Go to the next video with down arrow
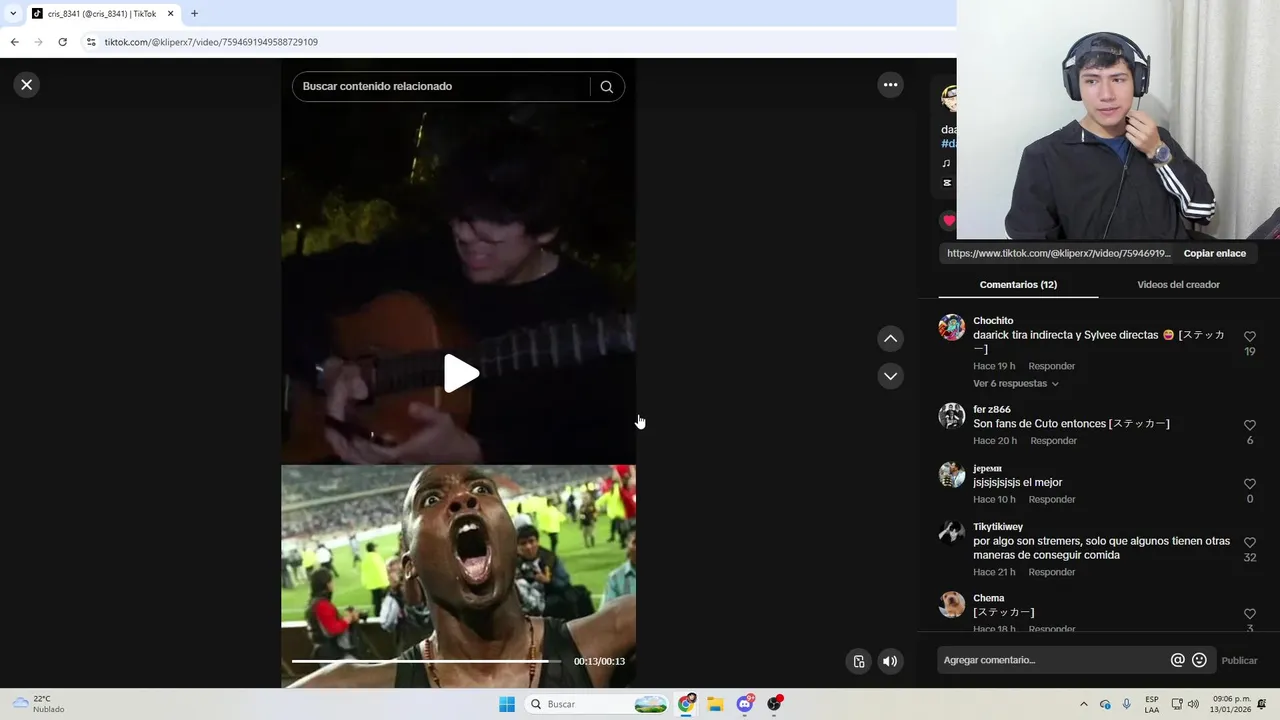Image resolution: width=1280 pixels, height=720 pixels. point(890,376)
